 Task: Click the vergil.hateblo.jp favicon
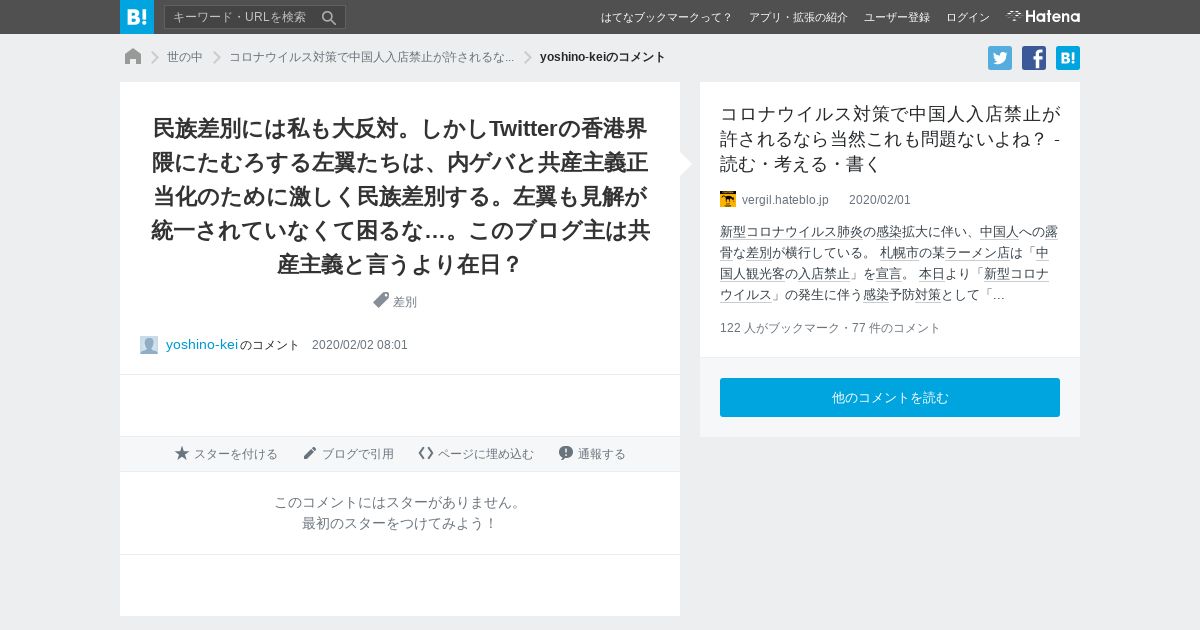pos(728,199)
